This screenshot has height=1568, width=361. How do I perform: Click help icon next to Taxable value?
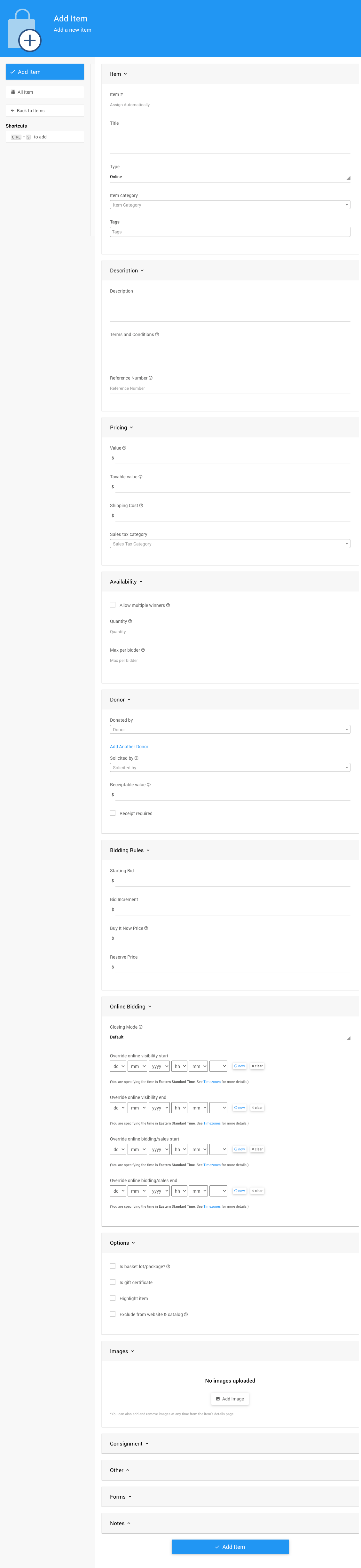pos(141,477)
